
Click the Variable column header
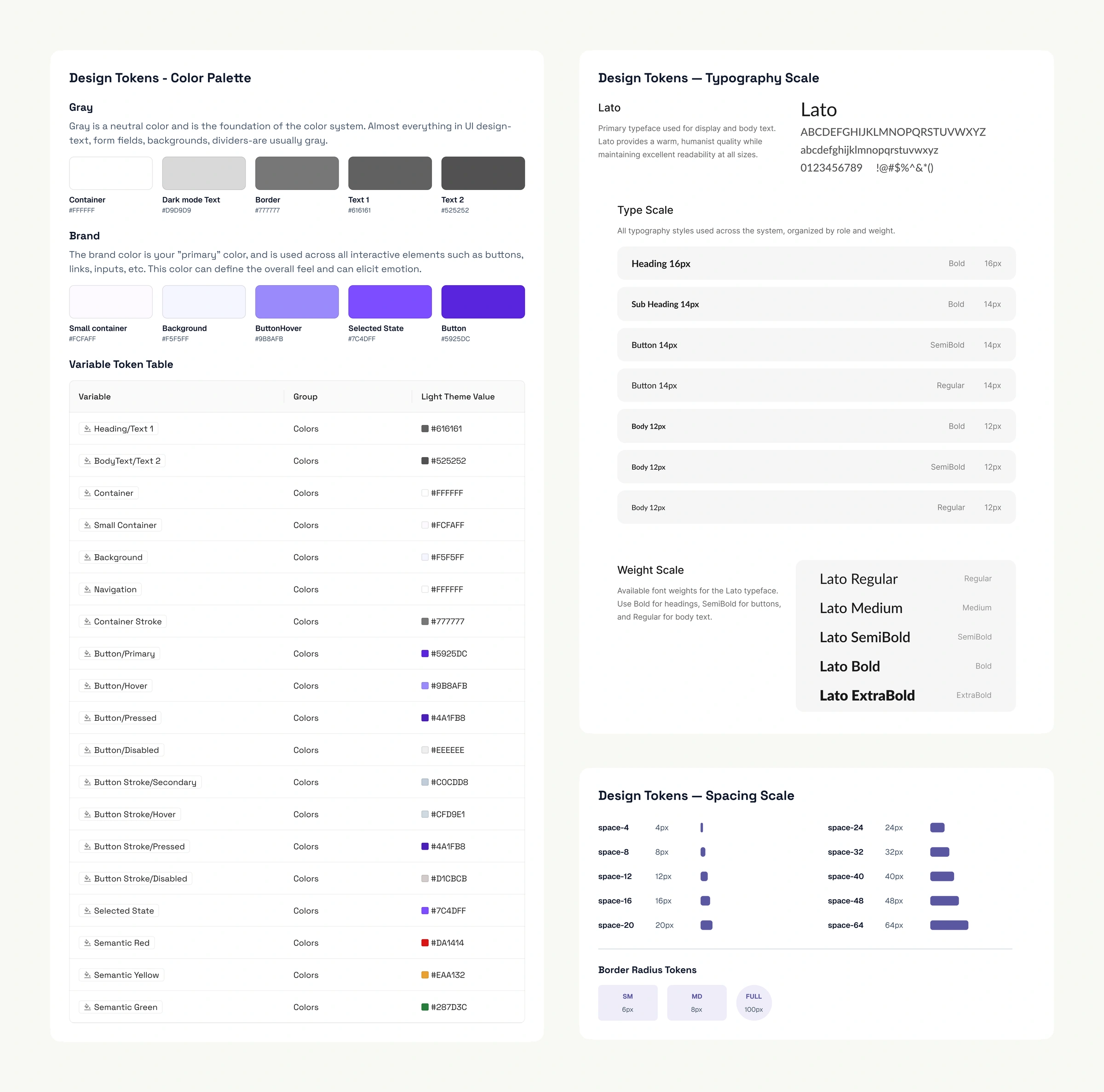point(94,397)
